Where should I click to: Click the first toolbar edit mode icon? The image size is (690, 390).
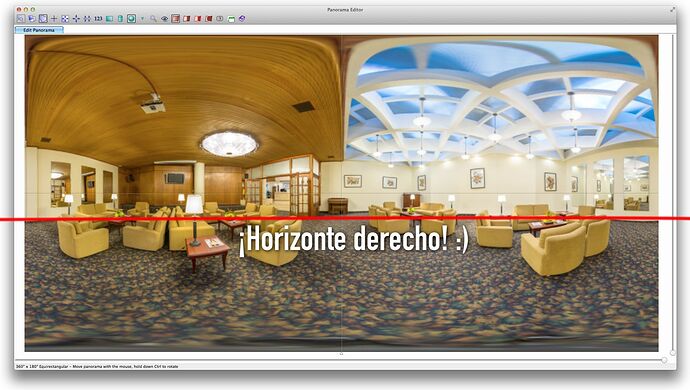click(21, 18)
